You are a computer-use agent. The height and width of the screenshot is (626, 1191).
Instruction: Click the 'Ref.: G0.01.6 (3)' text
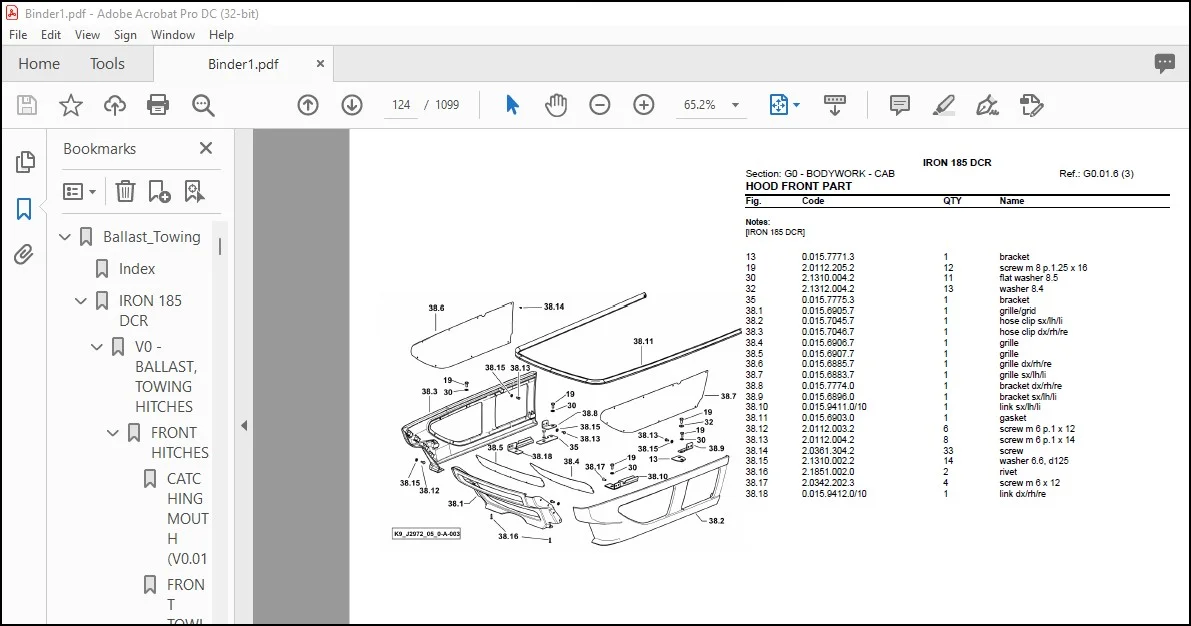1096,174
